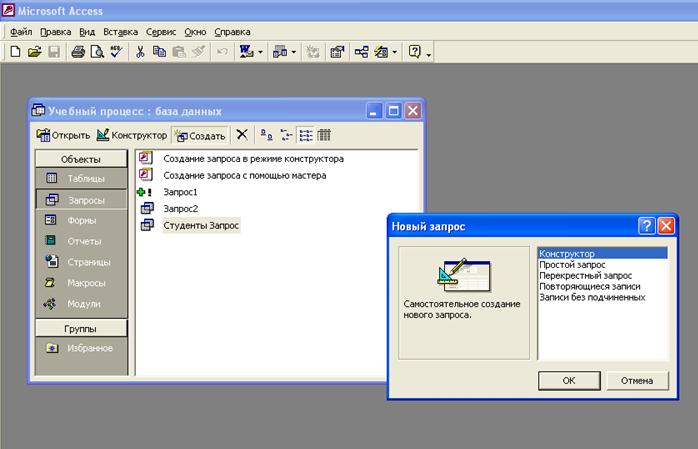The image size is (698, 449).
Task: Open the Сервис menu
Action: coord(161,32)
